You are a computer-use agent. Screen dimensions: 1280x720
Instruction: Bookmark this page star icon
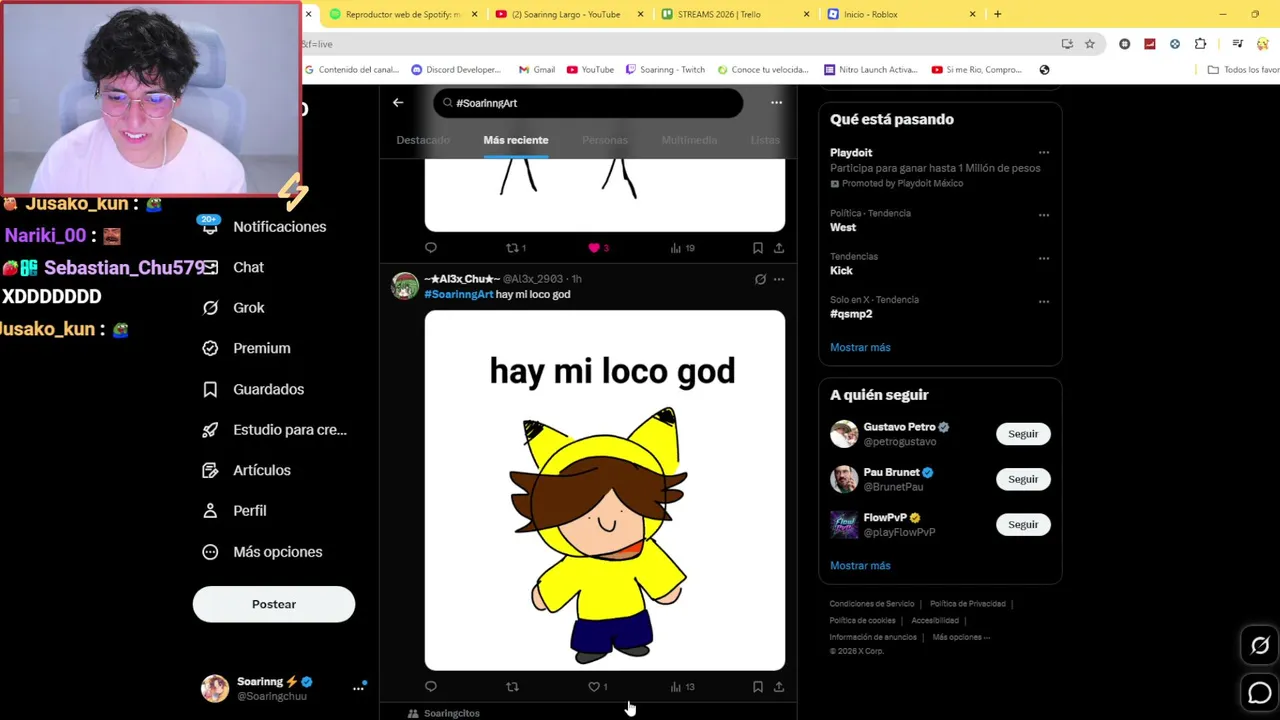point(1090,44)
